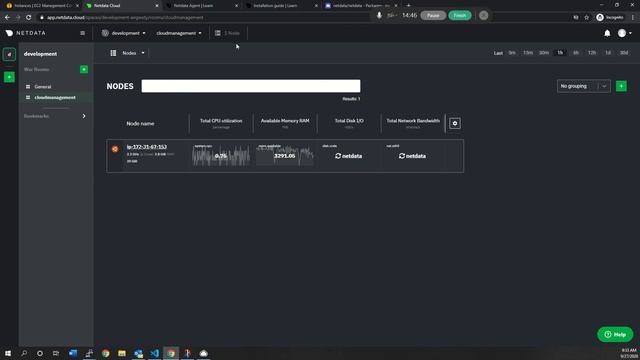Viewport: 640px width, 360px height.
Task: Switch to the EC2 Management Console tab
Action: click(x=43, y=6)
